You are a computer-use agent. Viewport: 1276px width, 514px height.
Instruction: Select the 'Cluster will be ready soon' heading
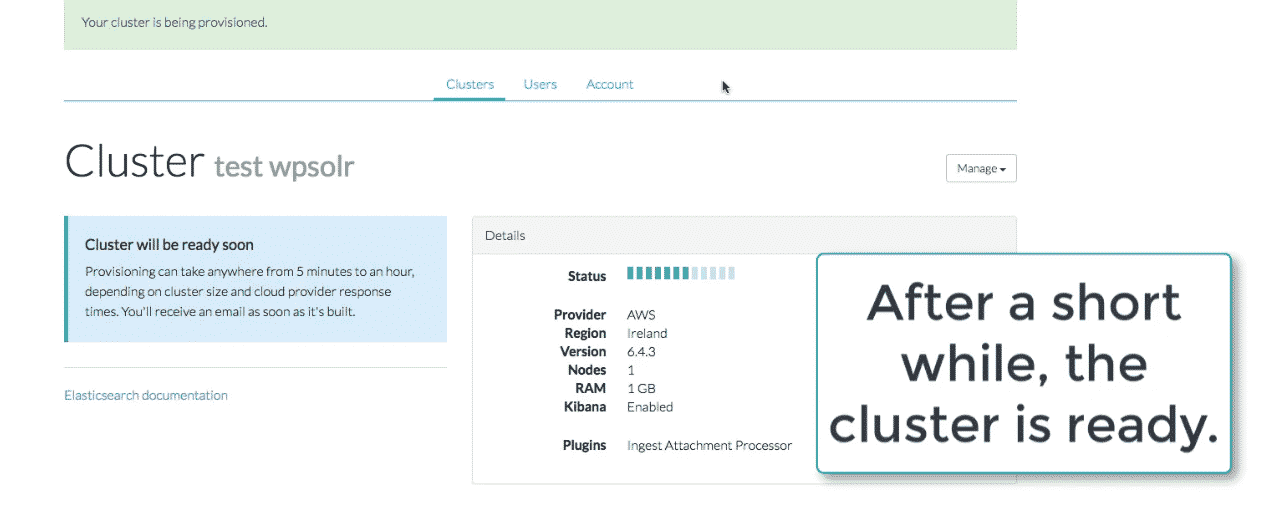pyautogui.click(x=169, y=244)
